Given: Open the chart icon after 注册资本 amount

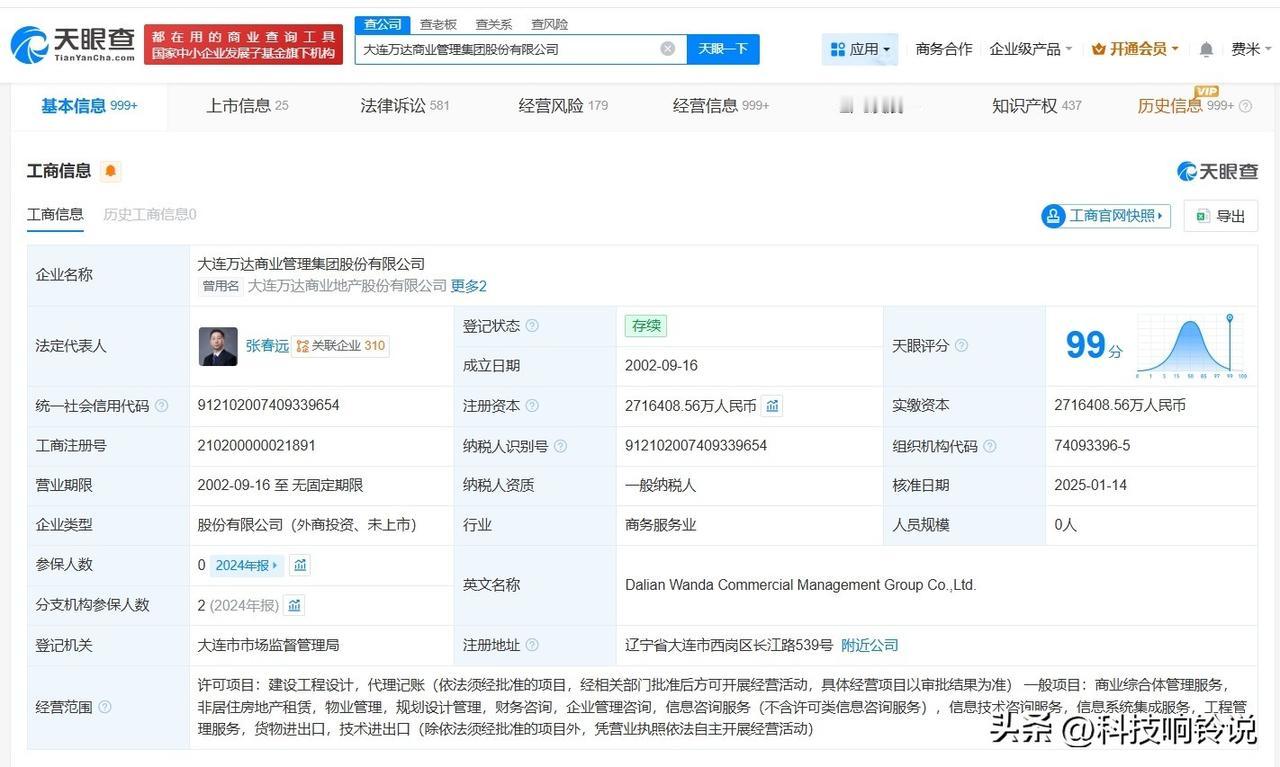Looking at the screenshot, I should tap(772, 406).
